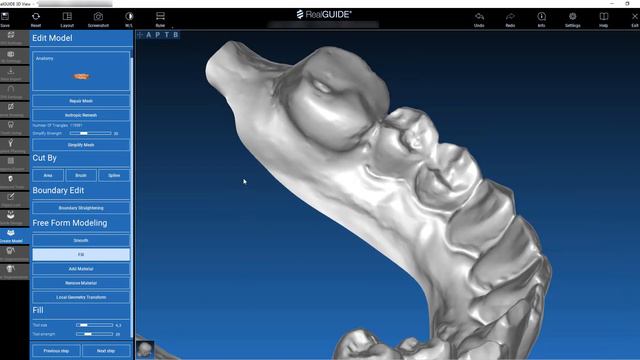Adjust the Fill Tool size slider
The height and width of the screenshot is (360, 640).
coord(94,325)
